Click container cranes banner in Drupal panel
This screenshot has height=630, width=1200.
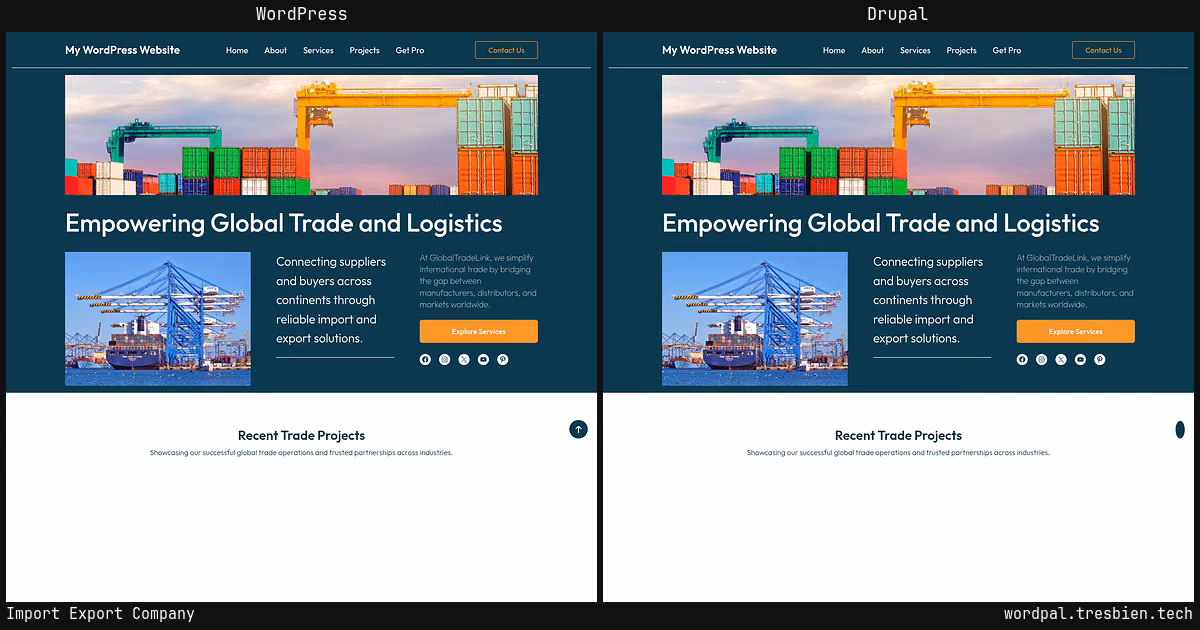[898, 135]
